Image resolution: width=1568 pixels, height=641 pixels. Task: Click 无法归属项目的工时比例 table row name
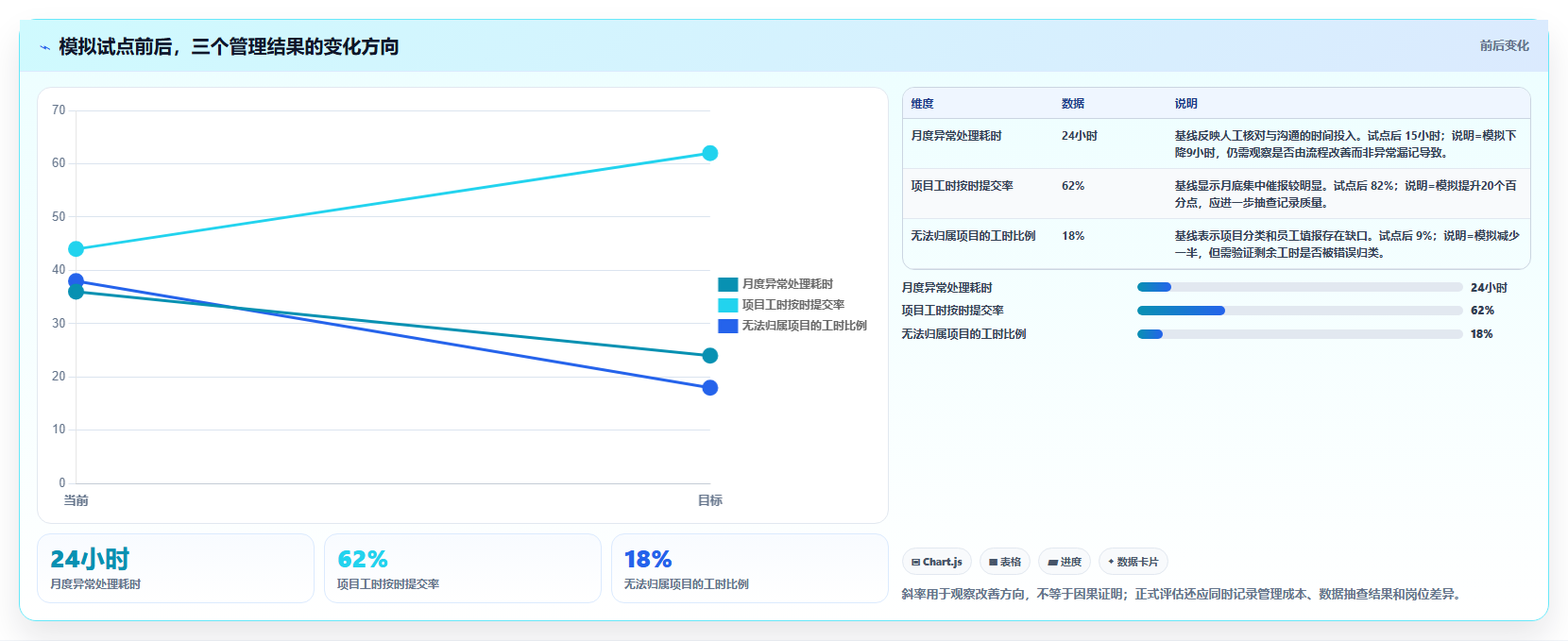coord(973,236)
